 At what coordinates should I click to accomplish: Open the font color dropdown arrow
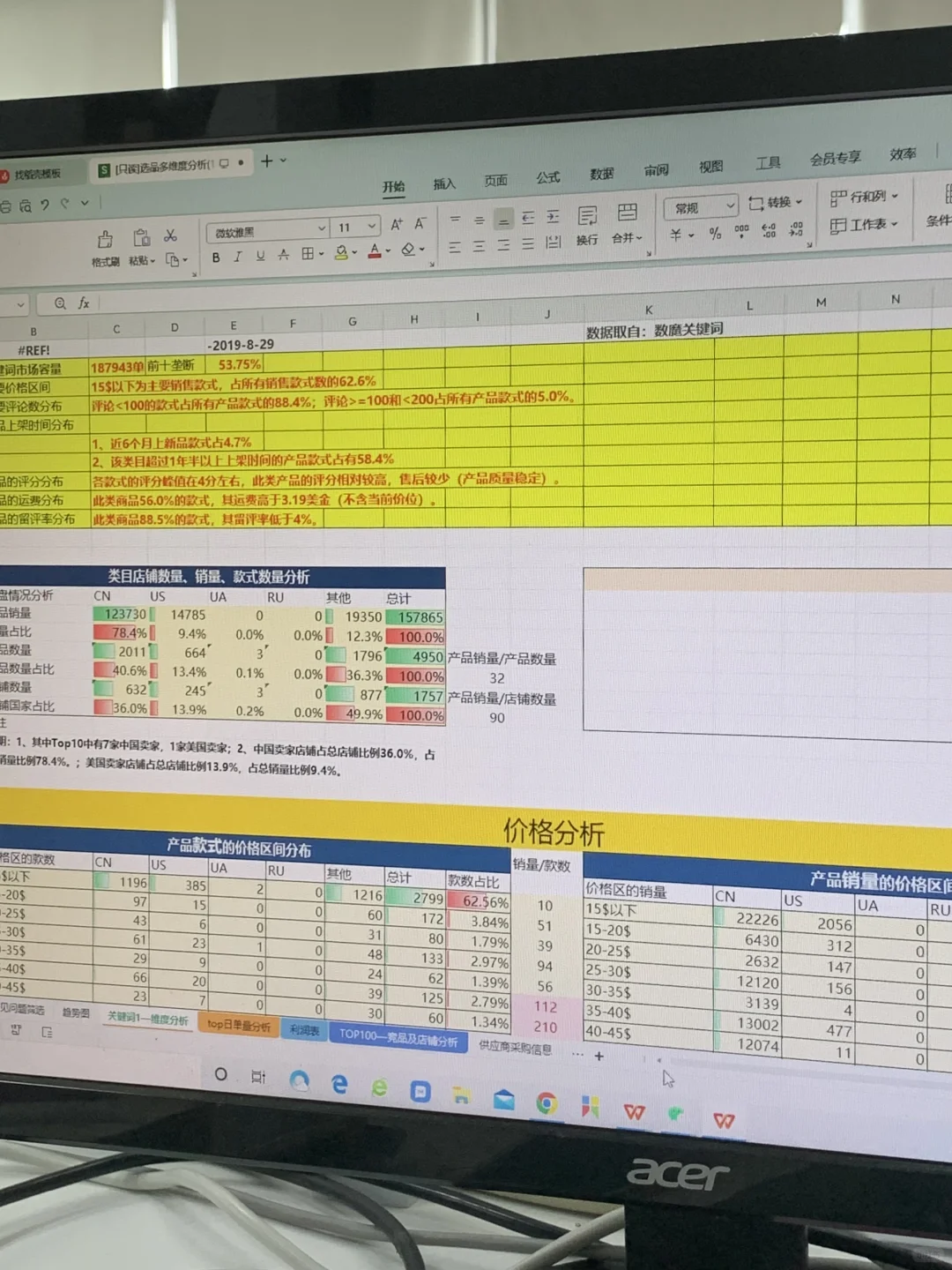[388, 251]
